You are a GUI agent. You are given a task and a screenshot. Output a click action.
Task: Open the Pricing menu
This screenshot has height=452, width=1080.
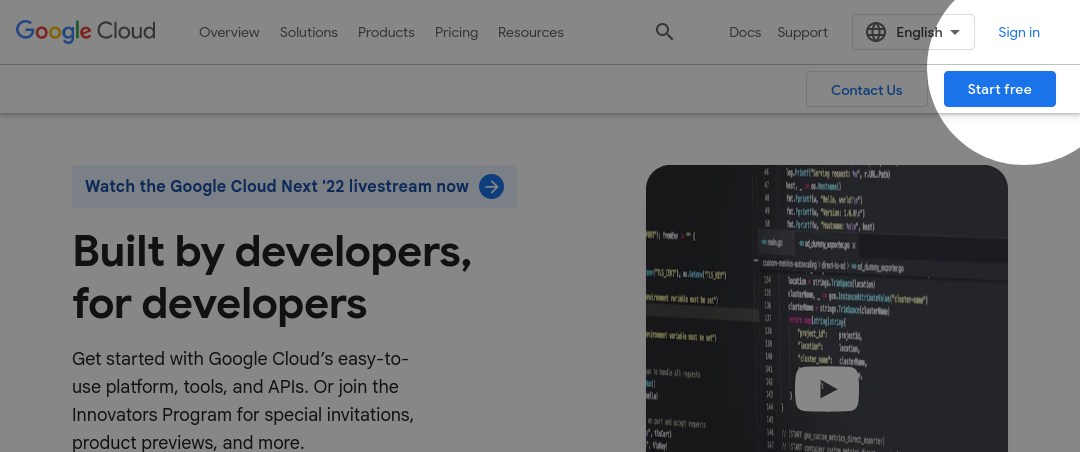pyautogui.click(x=457, y=32)
